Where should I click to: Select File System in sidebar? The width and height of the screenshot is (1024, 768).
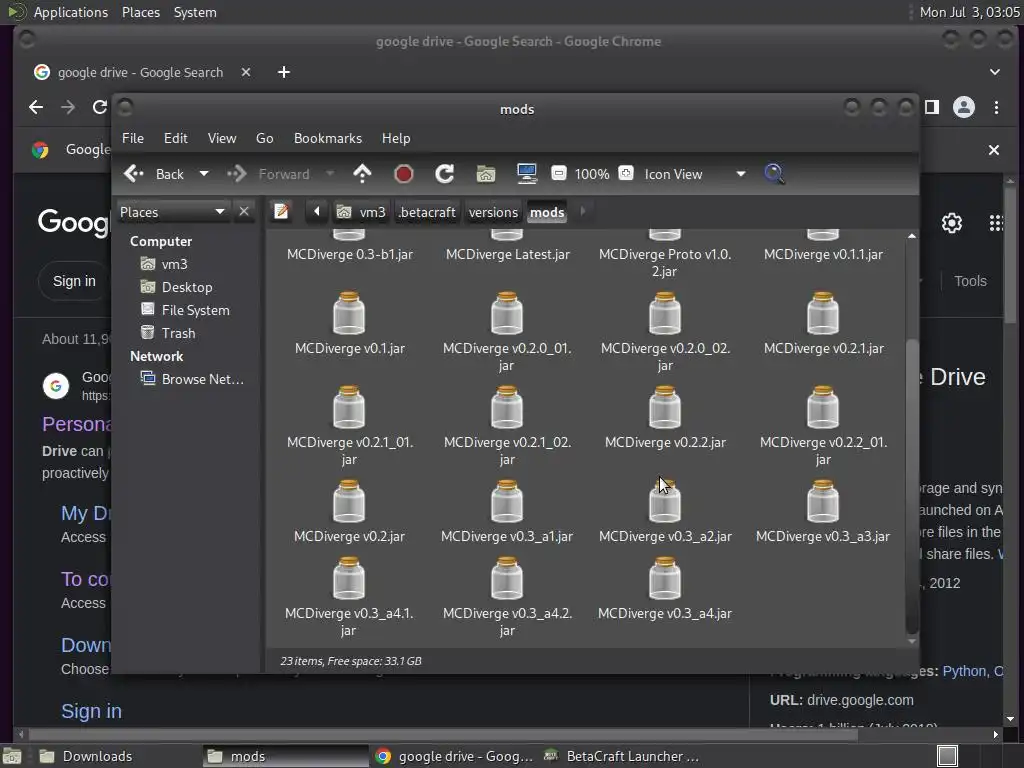pos(185,310)
